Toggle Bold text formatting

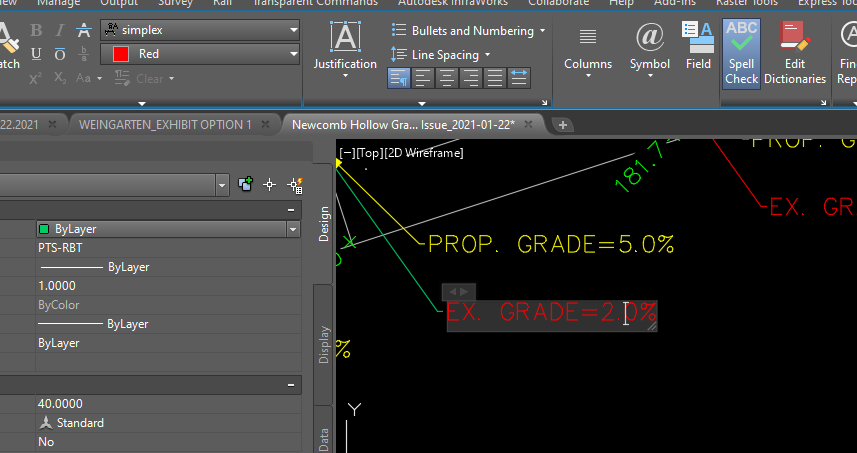coord(36,30)
